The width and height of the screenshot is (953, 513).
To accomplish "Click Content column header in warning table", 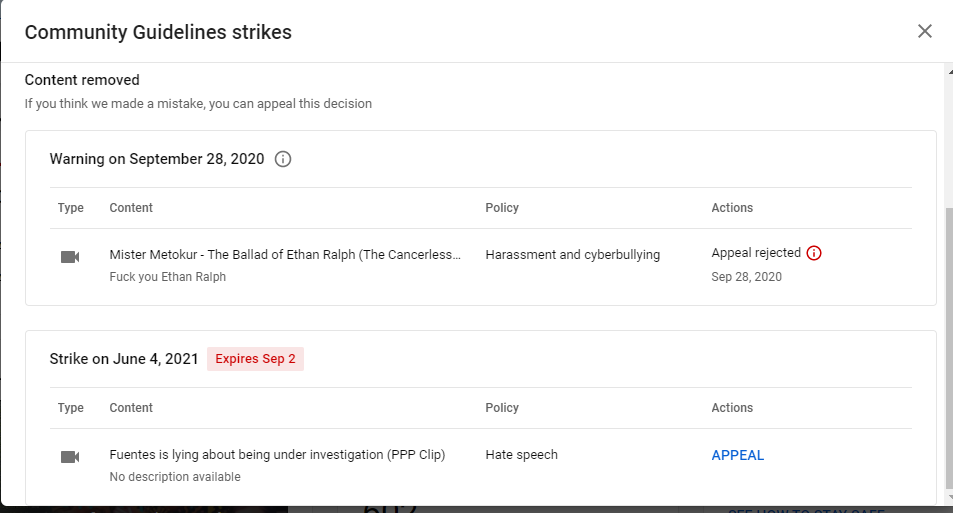I will pos(131,208).
